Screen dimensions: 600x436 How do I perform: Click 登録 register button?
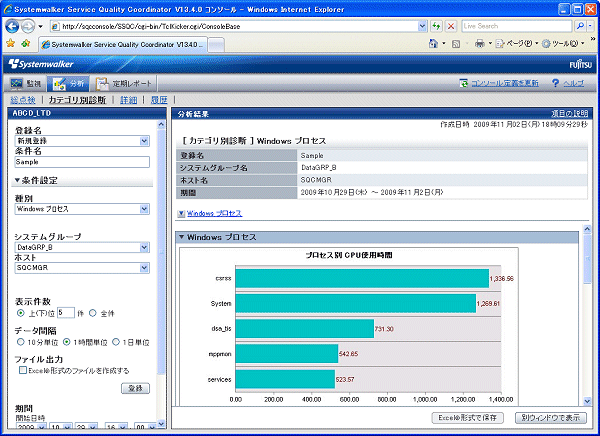[x=135, y=388]
